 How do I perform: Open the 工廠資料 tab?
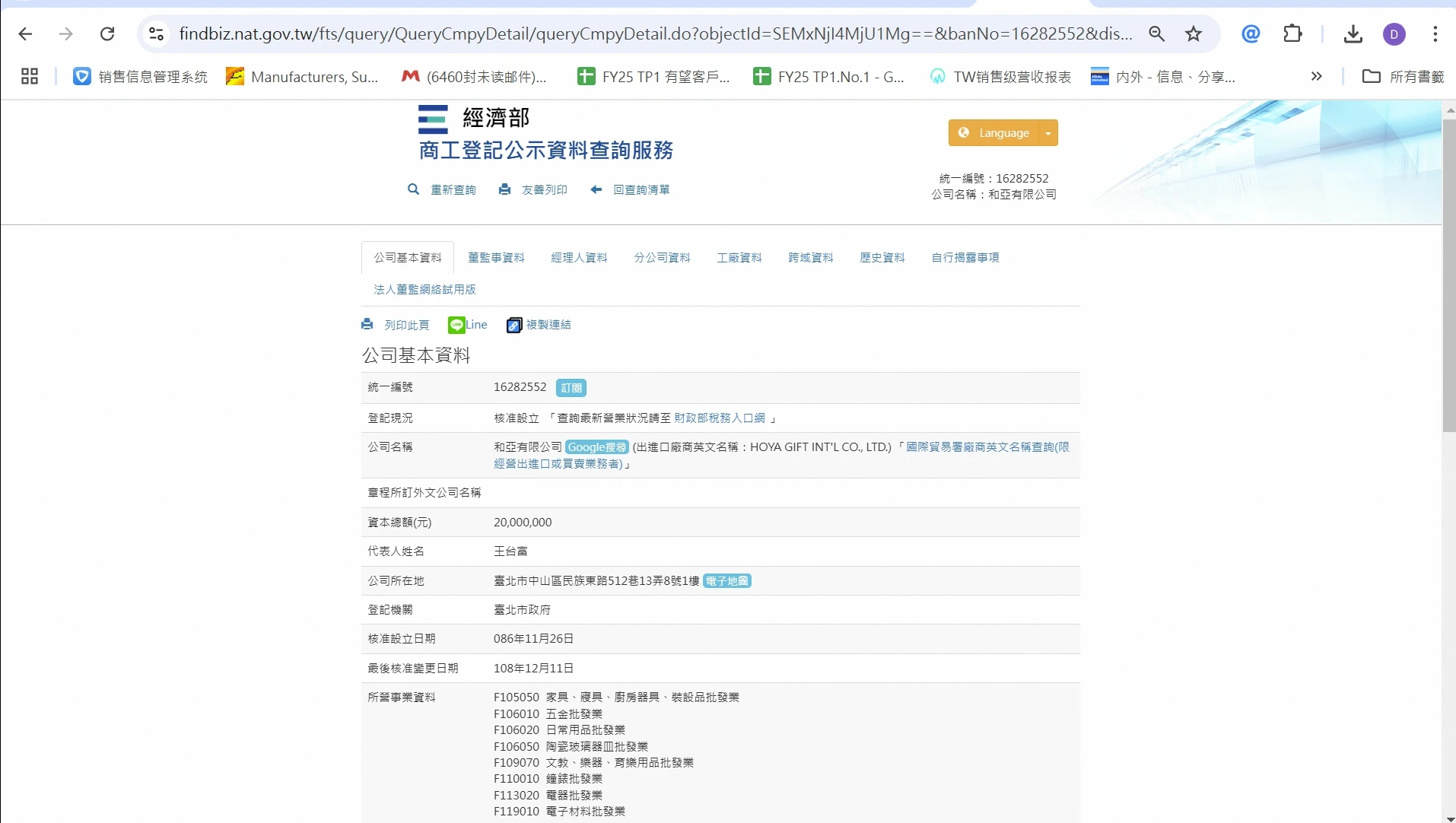(x=739, y=258)
